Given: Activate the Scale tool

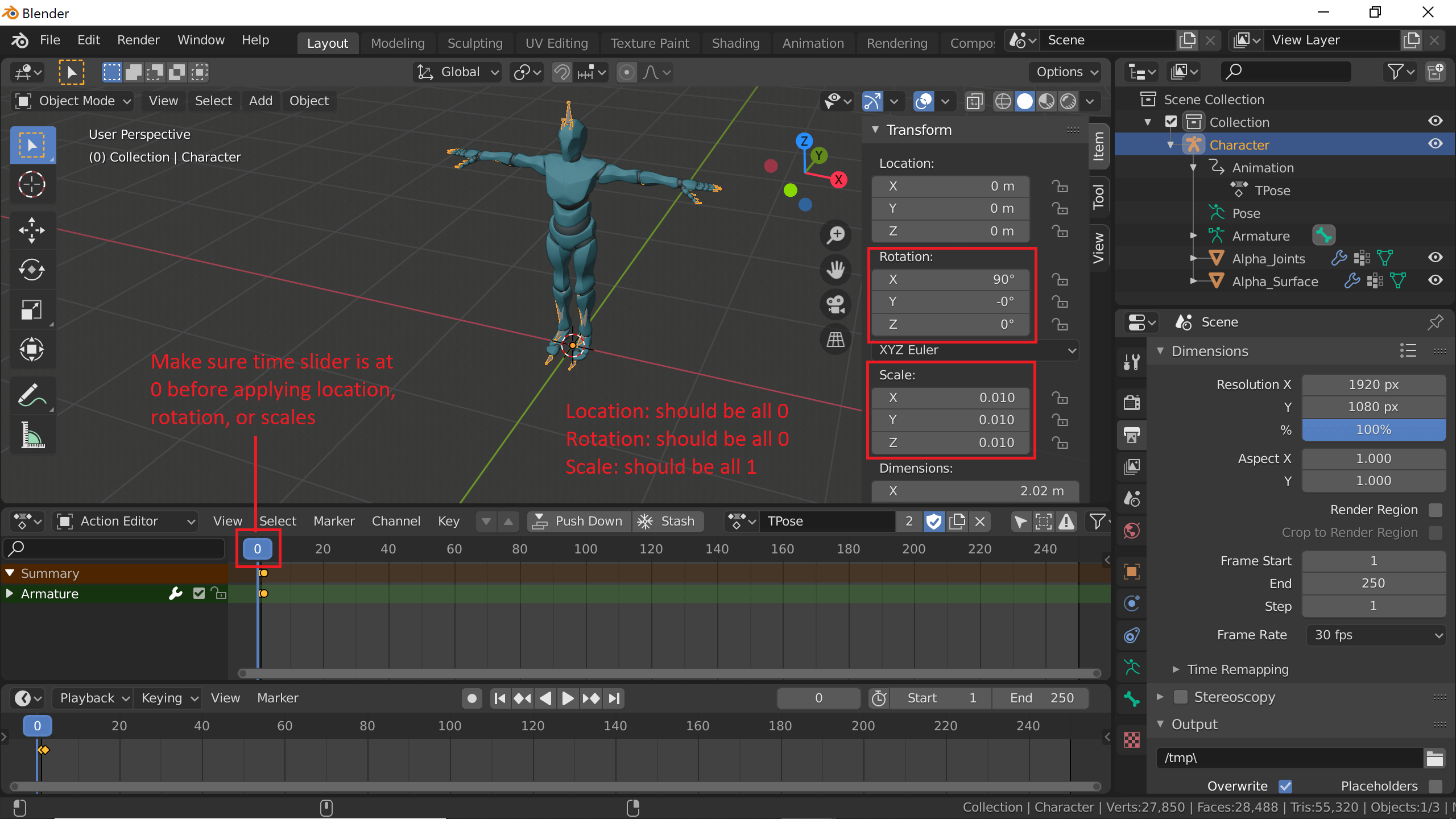Looking at the screenshot, I should [x=32, y=309].
